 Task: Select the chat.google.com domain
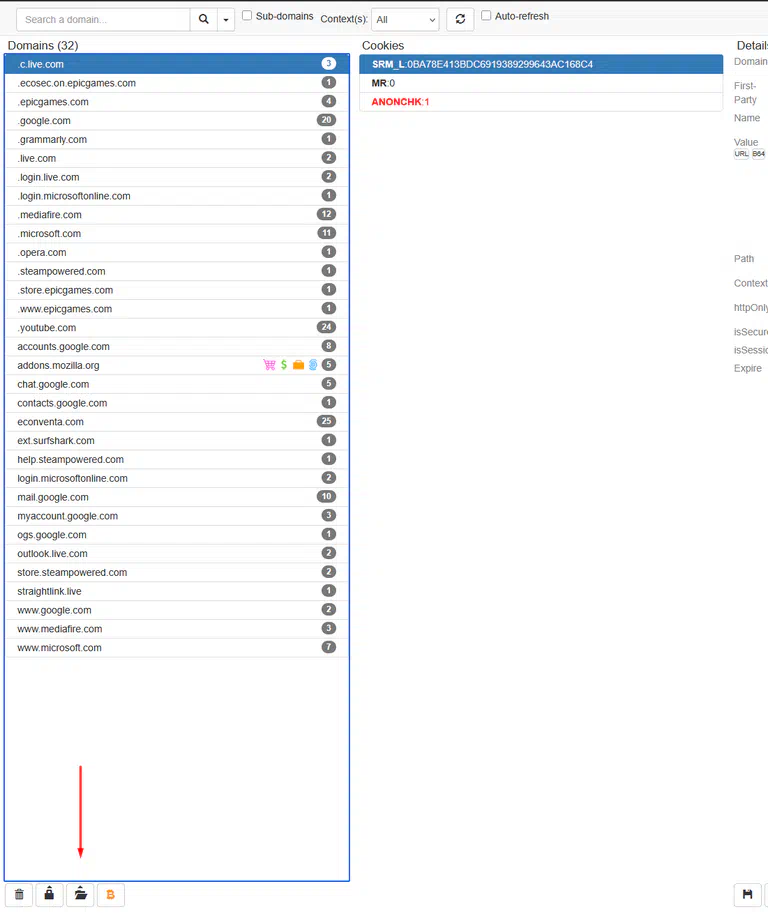pos(177,384)
